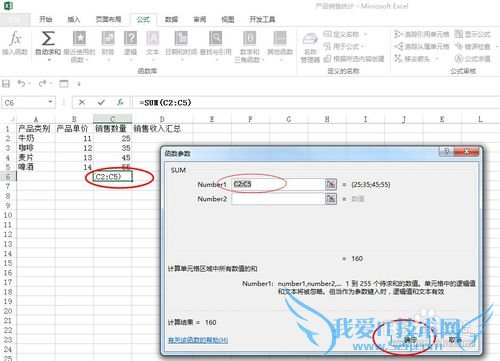Switch to the 插入 (Insert) tab
The height and width of the screenshot is (361, 500).
tap(74, 19)
